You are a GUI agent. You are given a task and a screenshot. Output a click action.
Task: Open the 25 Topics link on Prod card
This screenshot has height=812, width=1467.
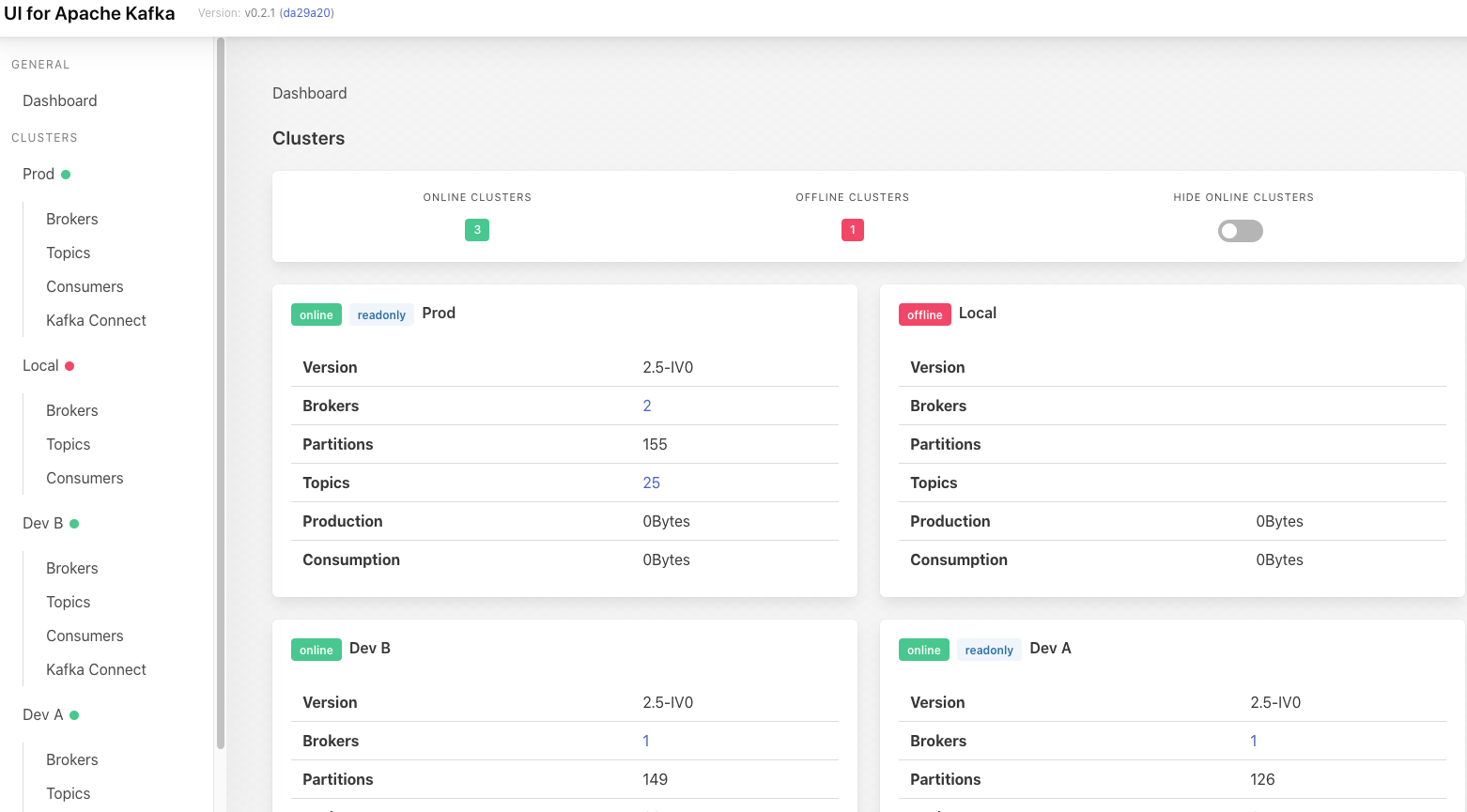(651, 482)
